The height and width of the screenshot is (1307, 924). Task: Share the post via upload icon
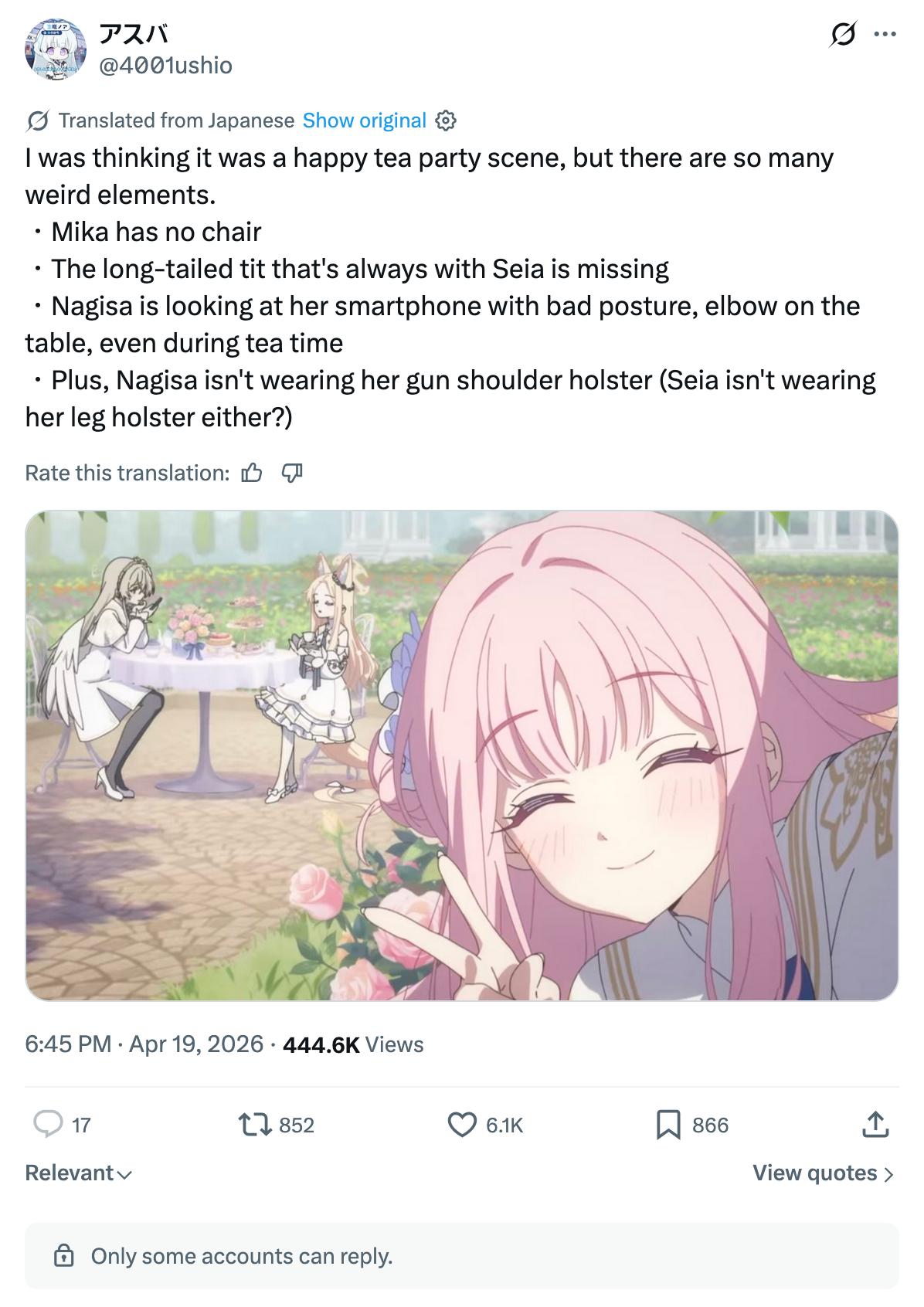pyautogui.click(x=875, y=1124)
